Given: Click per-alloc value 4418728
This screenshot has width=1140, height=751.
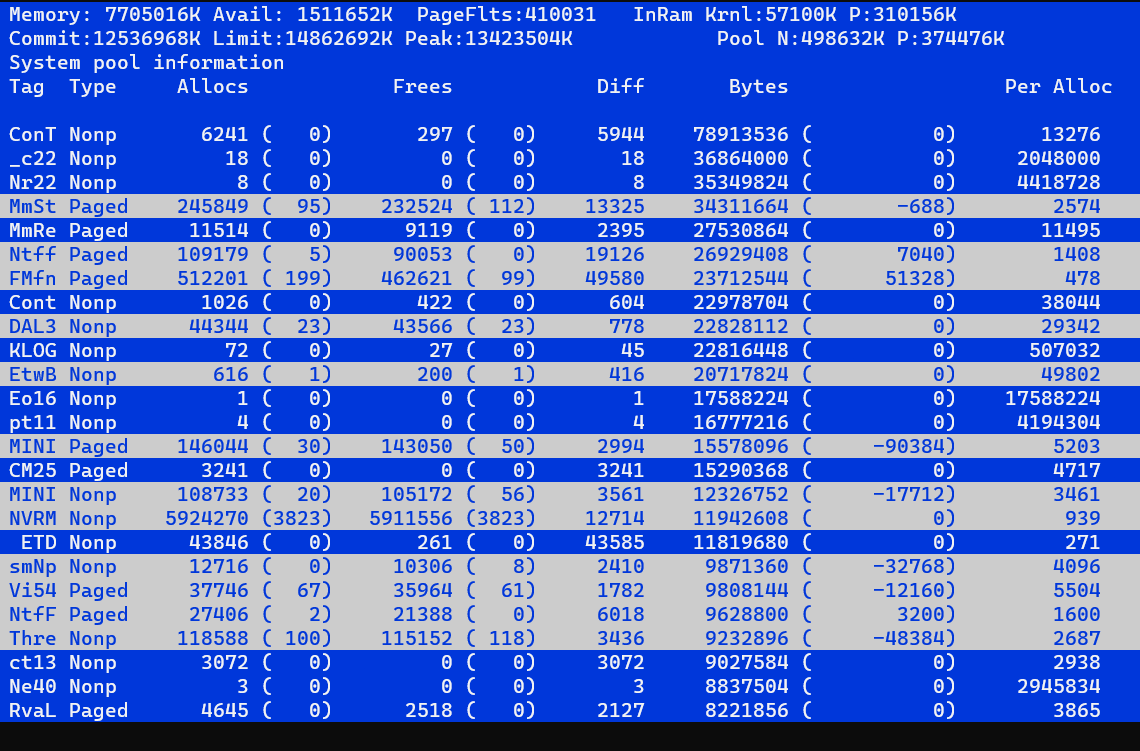Looking at the screenshot, I should point(1058,182).
